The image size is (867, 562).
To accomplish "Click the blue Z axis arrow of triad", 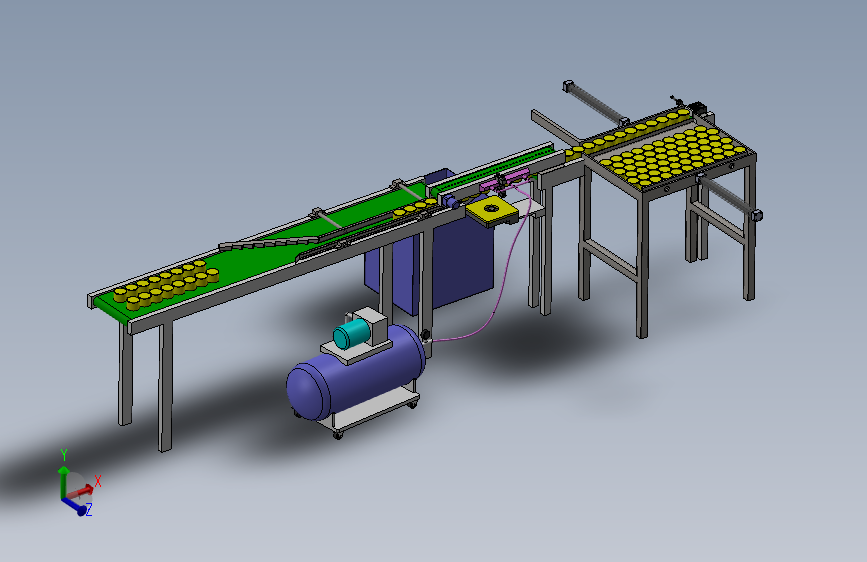I will coord(76,507).
